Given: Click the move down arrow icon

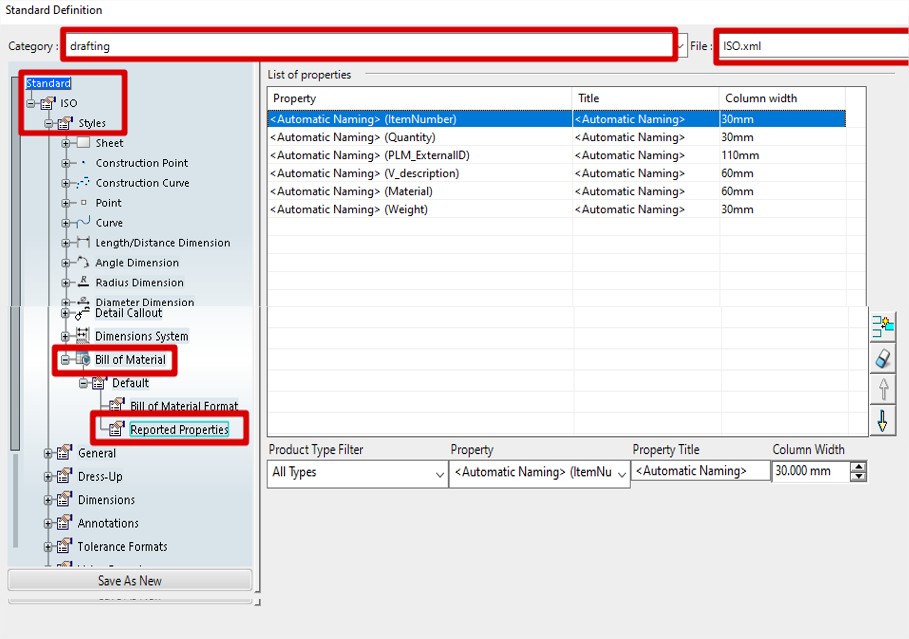Looking at the screenshot, I should [882, 421].
